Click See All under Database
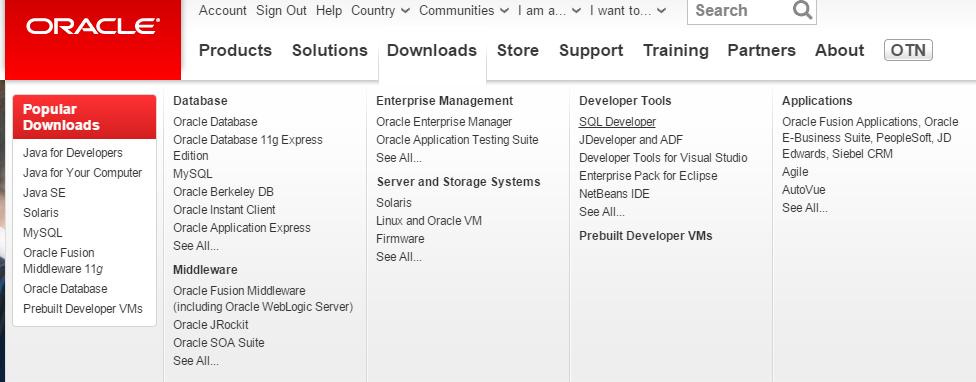Viewport: 976px width, 382px height. click(196, 246)
